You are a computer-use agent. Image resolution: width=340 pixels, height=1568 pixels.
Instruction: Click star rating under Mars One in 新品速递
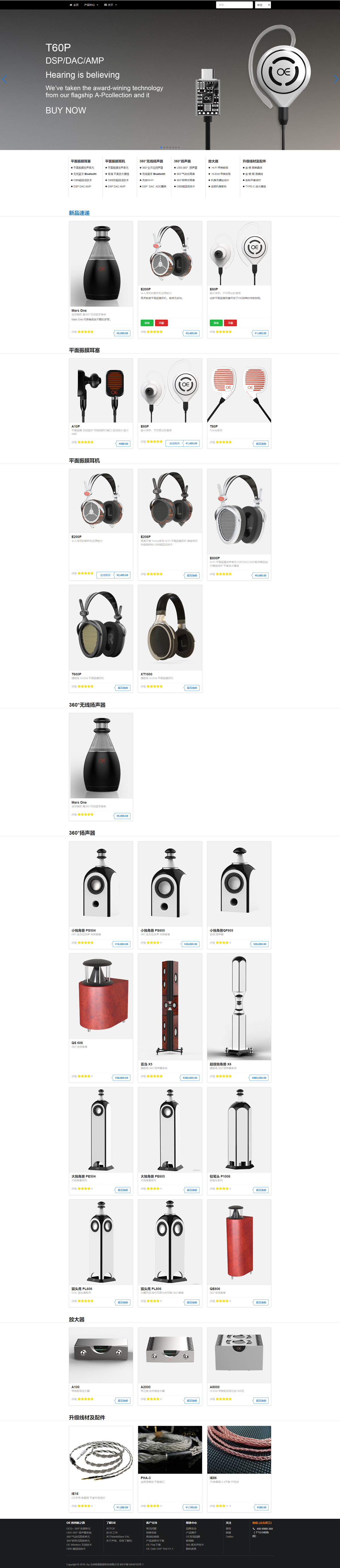click(x=85, y=332)
